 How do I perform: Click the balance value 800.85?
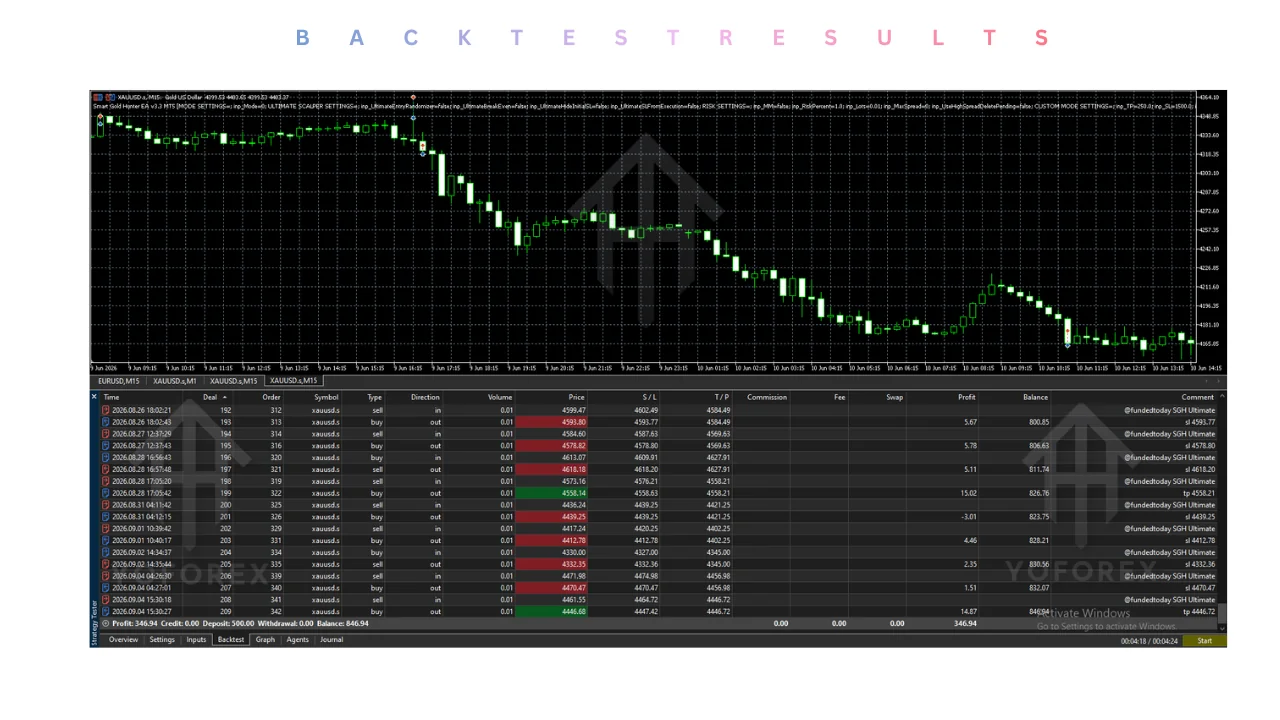tap(1038, 422)
